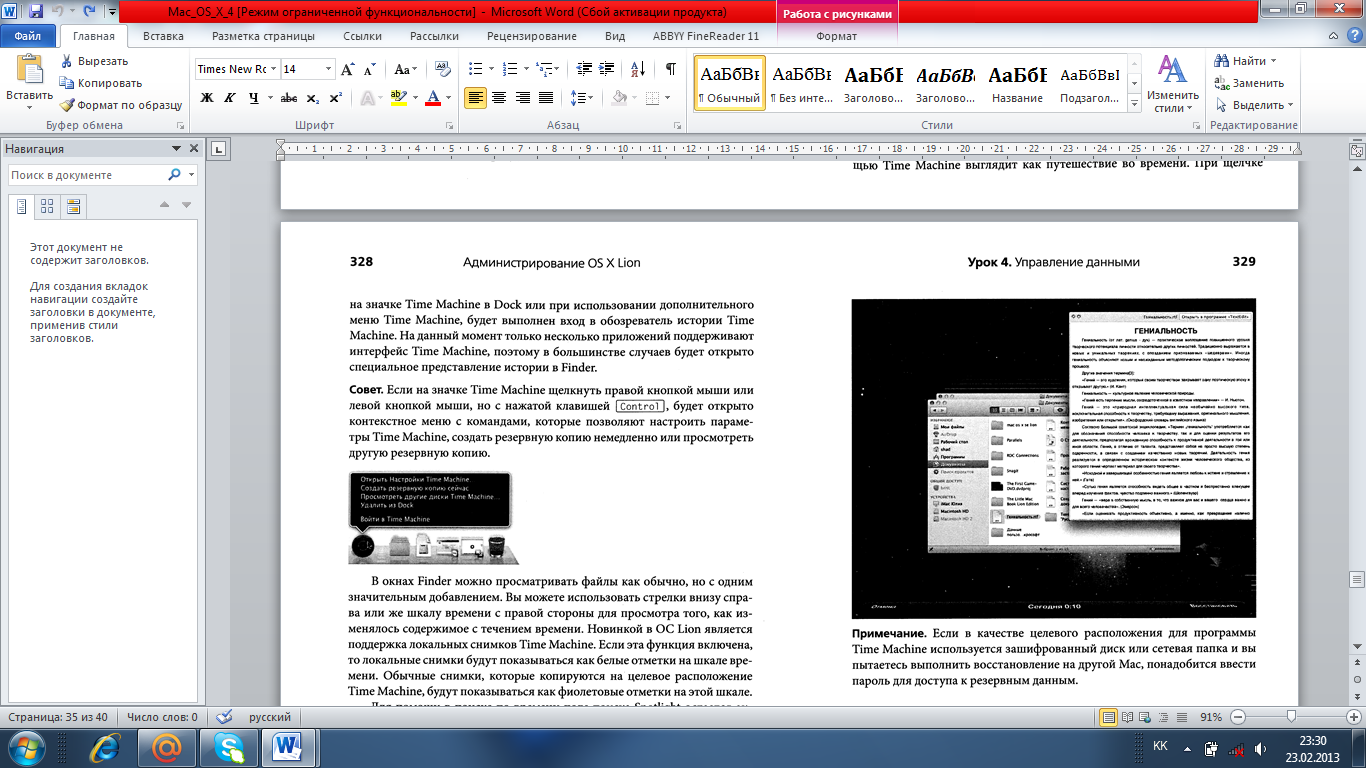Align text left
The width and height of the screenshot is (1366, 768).
[x=476, y=98]
